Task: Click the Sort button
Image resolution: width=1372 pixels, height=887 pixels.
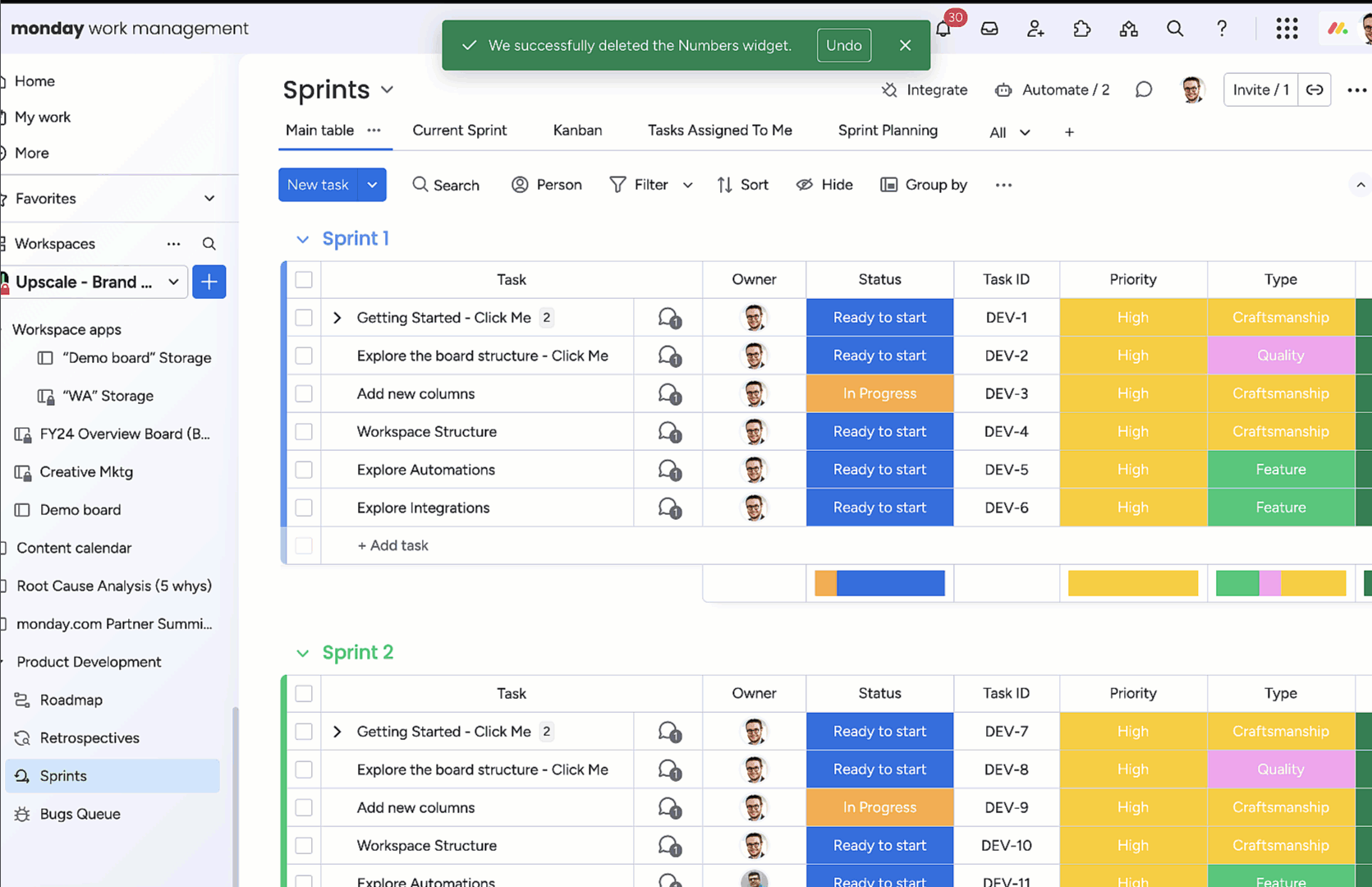Action: click(743, 186)
